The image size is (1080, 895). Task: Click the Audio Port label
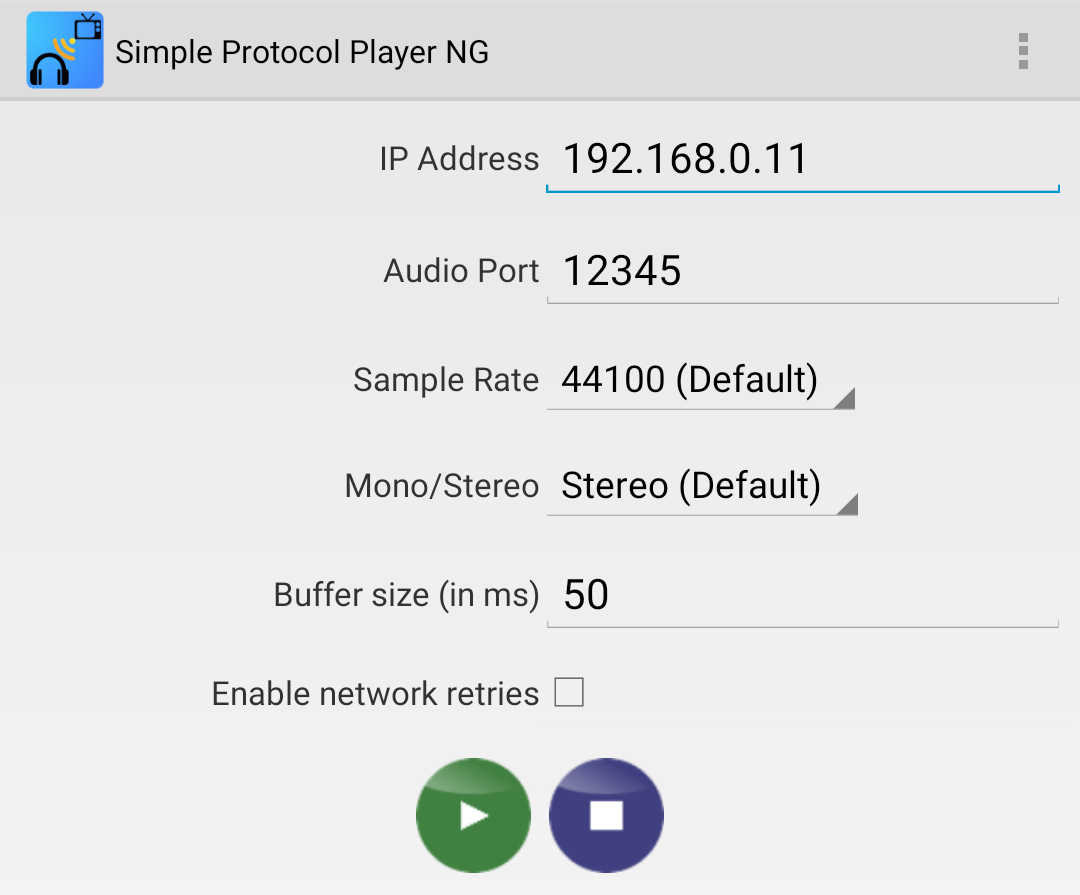(461, 271)
